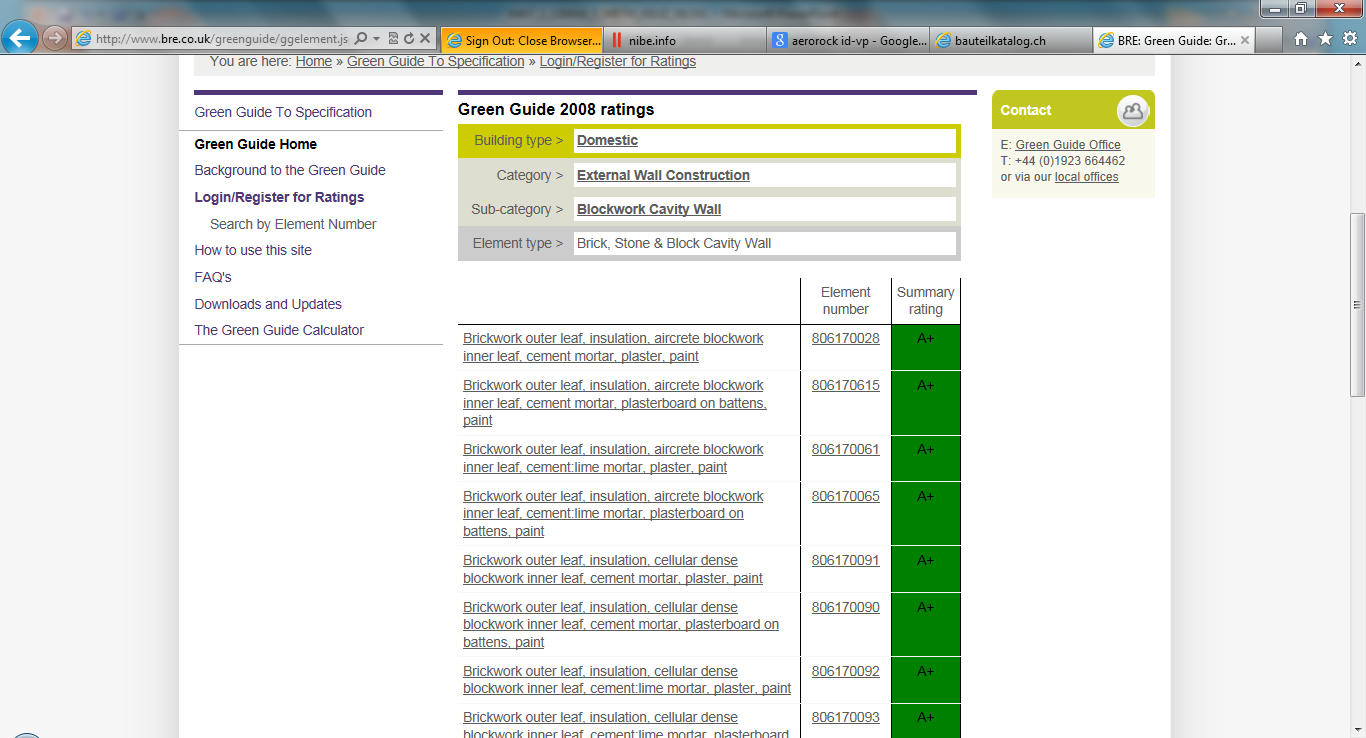This screenshot has height=738, width=1366.
Task: Open Favorites with the star icon
Action: click(x=1325, y=39)
